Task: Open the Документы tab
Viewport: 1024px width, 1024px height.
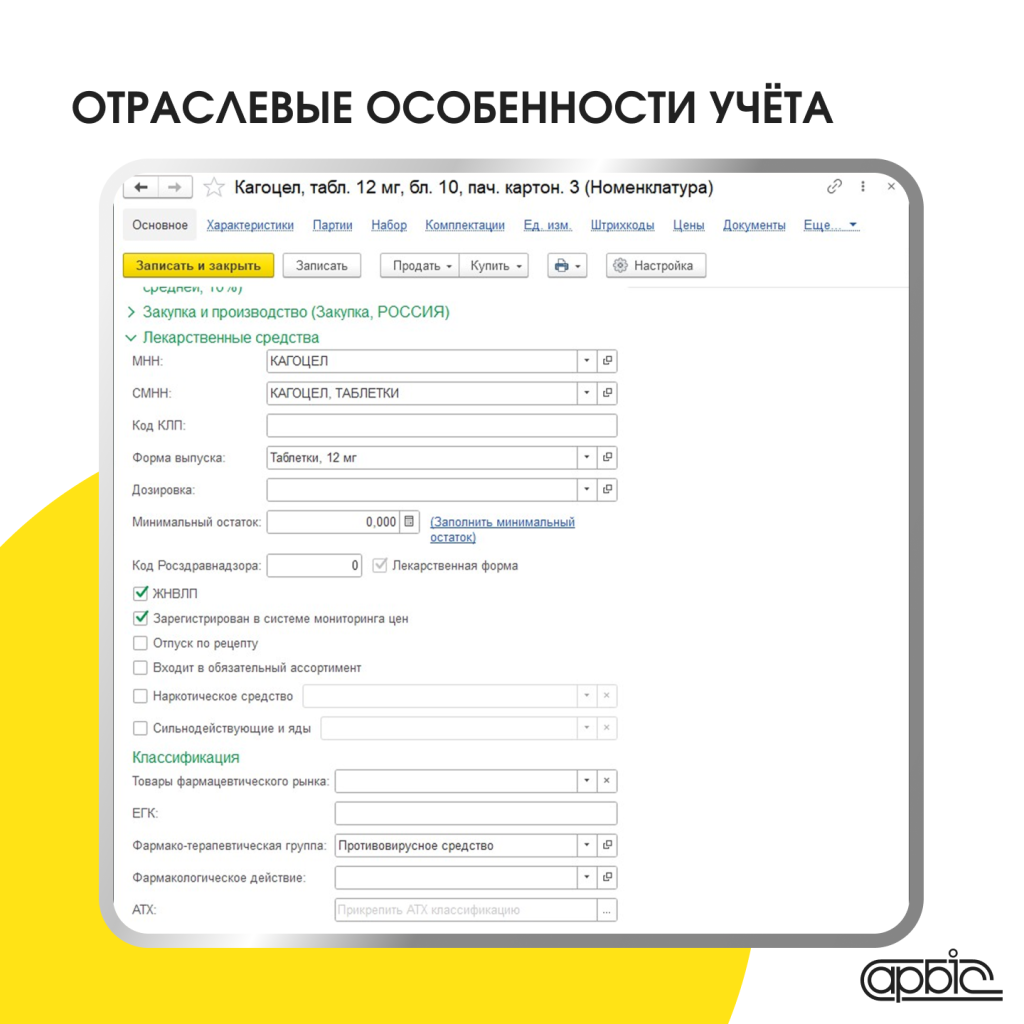Action: pos(754,225)
